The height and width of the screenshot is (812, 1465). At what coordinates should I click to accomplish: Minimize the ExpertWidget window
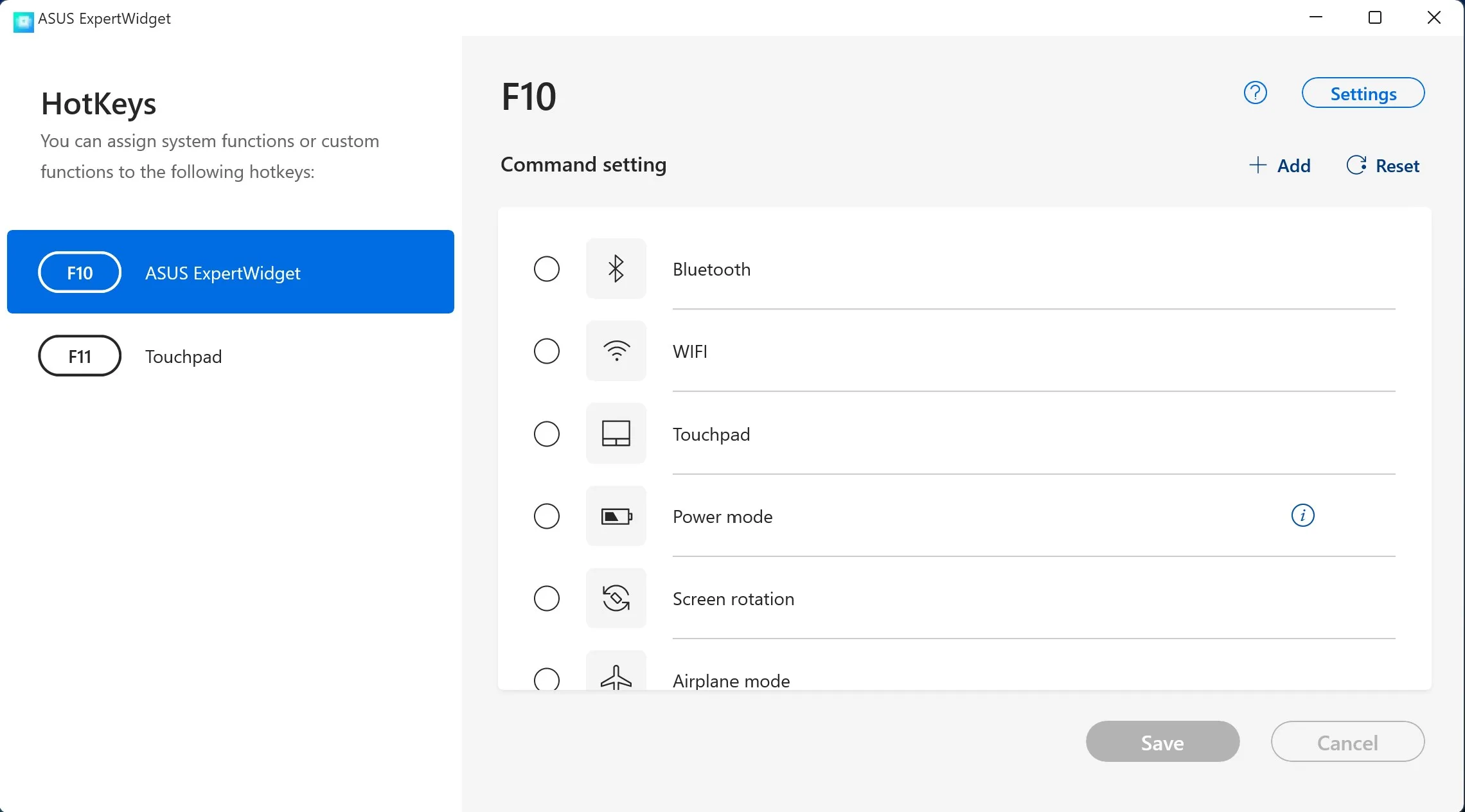pos(1316,17)
